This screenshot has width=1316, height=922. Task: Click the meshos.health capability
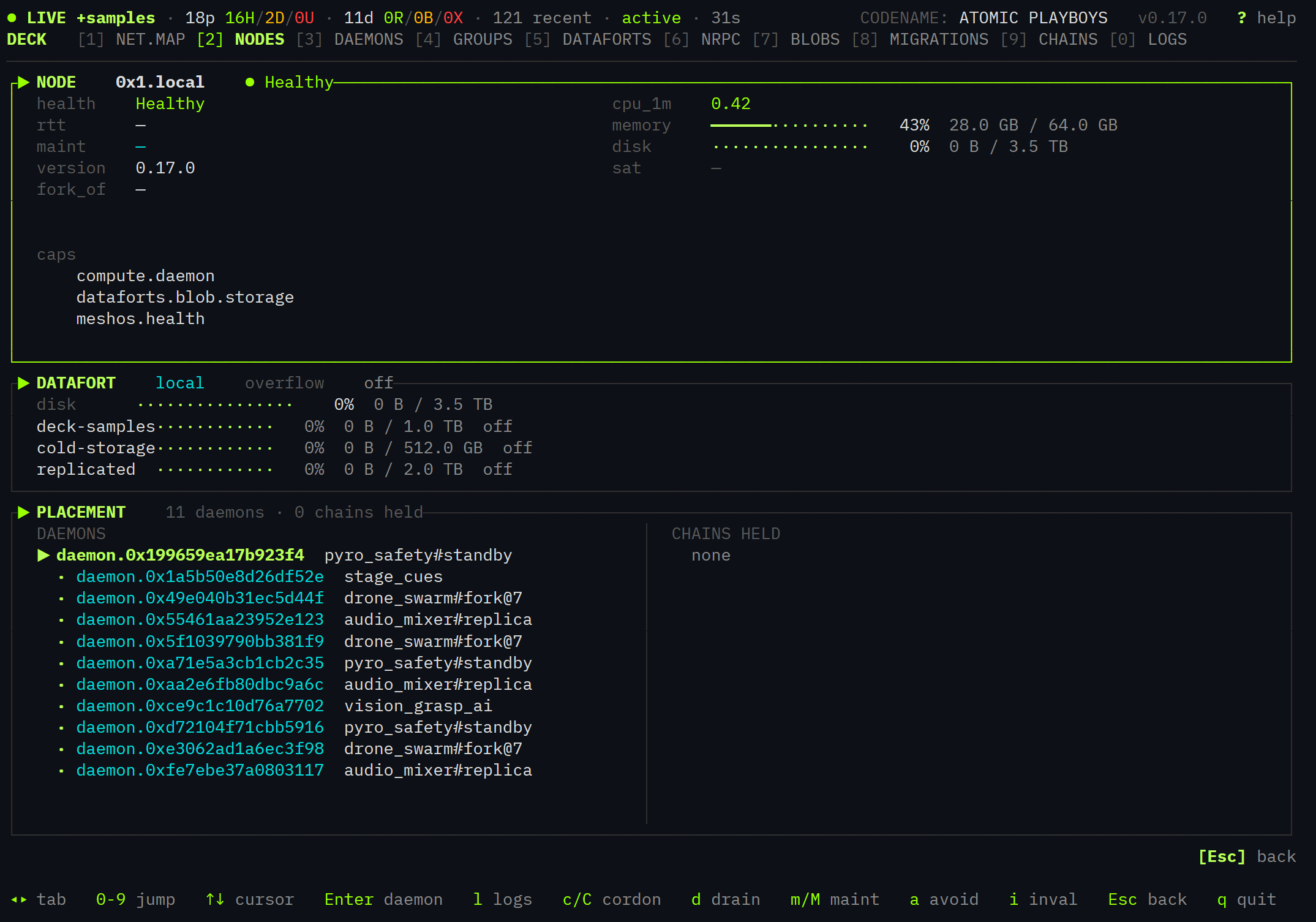coord(140,319)
